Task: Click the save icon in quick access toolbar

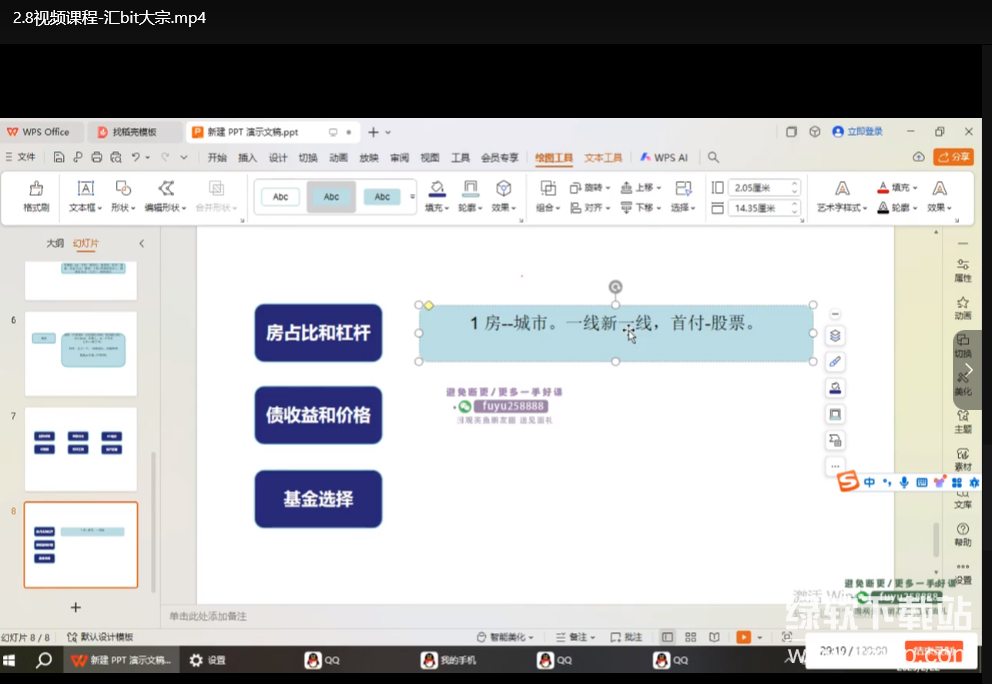Action: 60,157
